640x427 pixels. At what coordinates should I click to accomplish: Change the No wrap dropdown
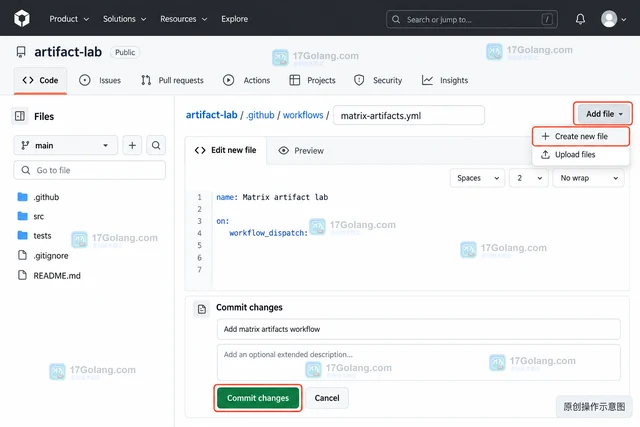[589, 178]
